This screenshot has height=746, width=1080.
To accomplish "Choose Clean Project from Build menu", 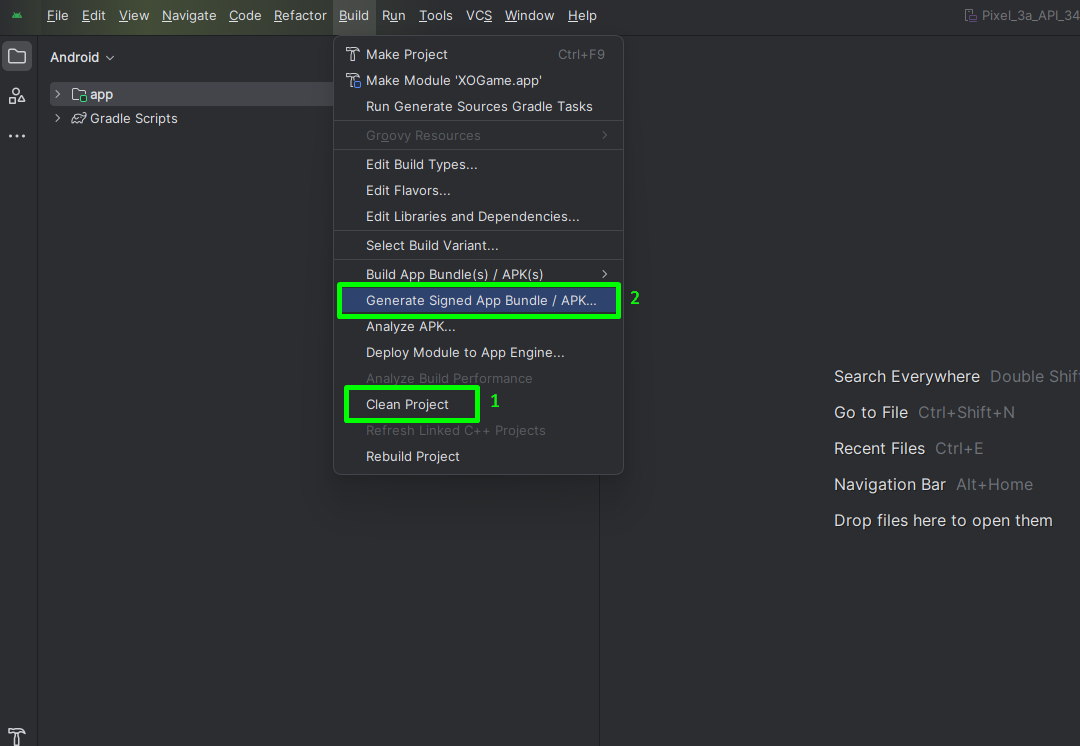I will pos(408,404).
